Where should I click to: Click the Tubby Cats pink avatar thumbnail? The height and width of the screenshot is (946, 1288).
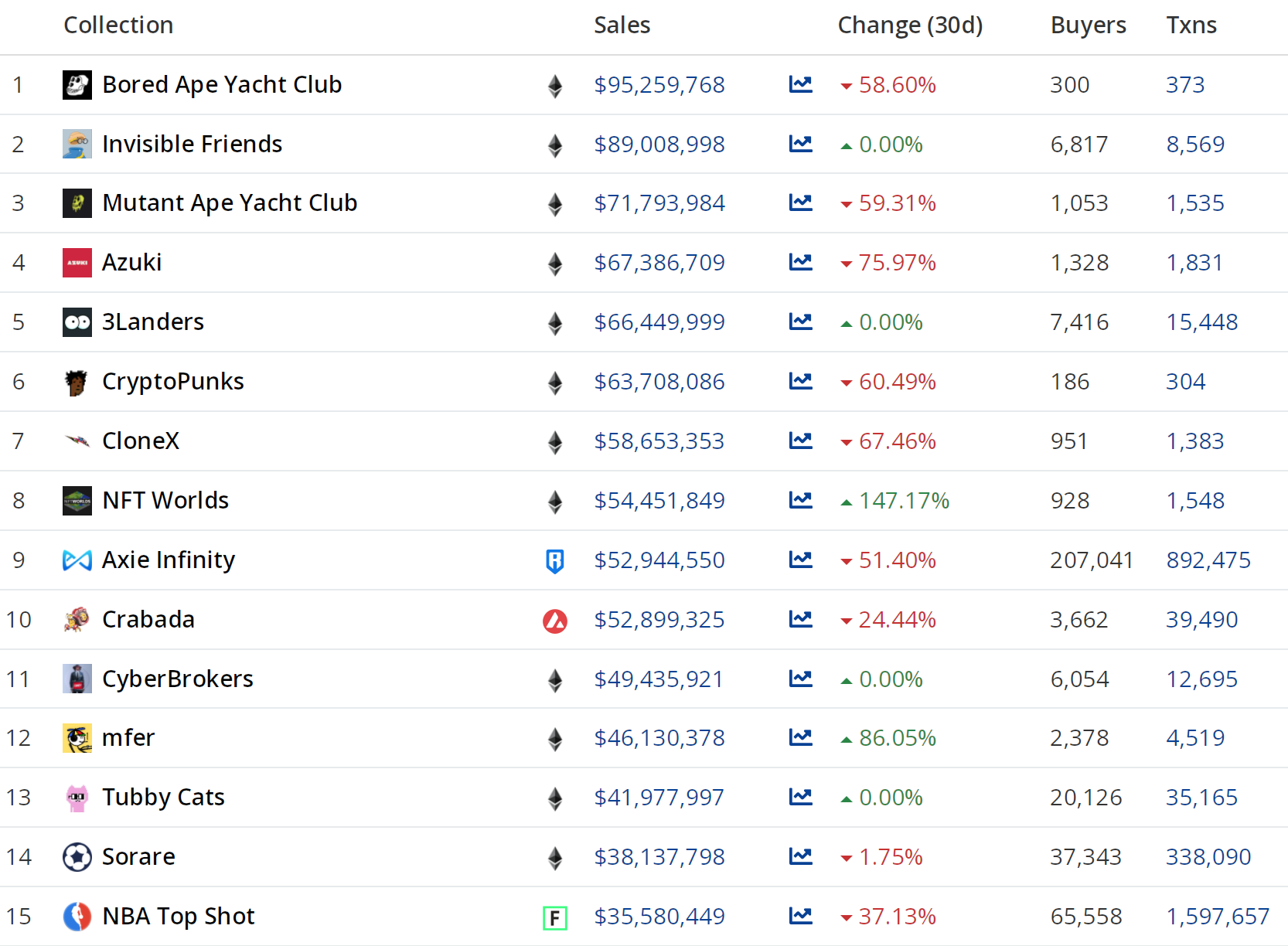(x=77, y=798)
